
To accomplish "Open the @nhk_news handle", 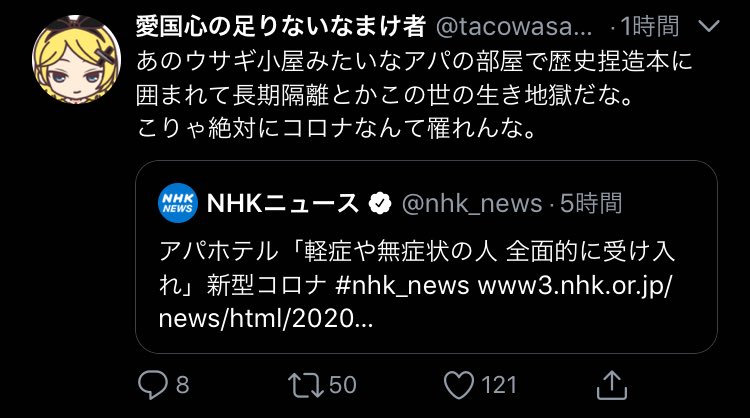I will (x=472, y=204).
